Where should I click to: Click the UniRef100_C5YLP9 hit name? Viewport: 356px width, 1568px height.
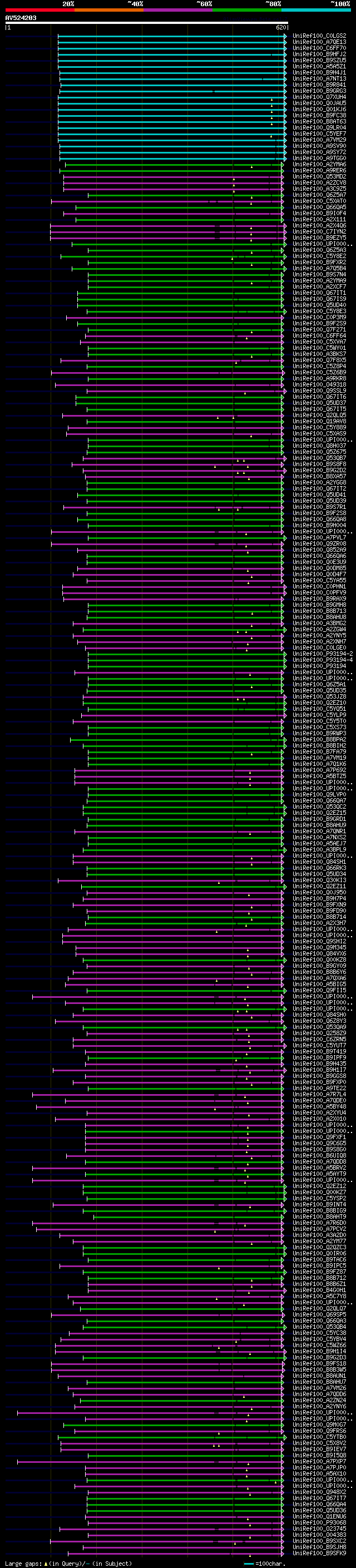tap(319, 715)
